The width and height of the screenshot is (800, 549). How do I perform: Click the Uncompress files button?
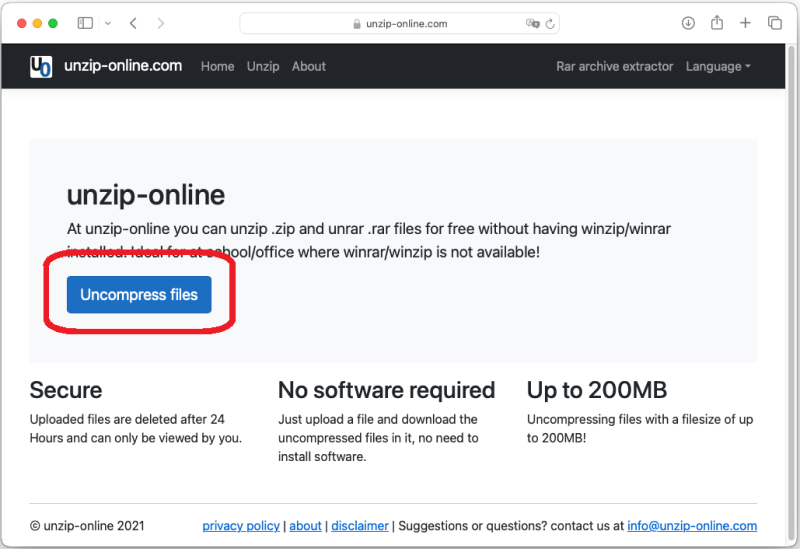tap(139, 294)
